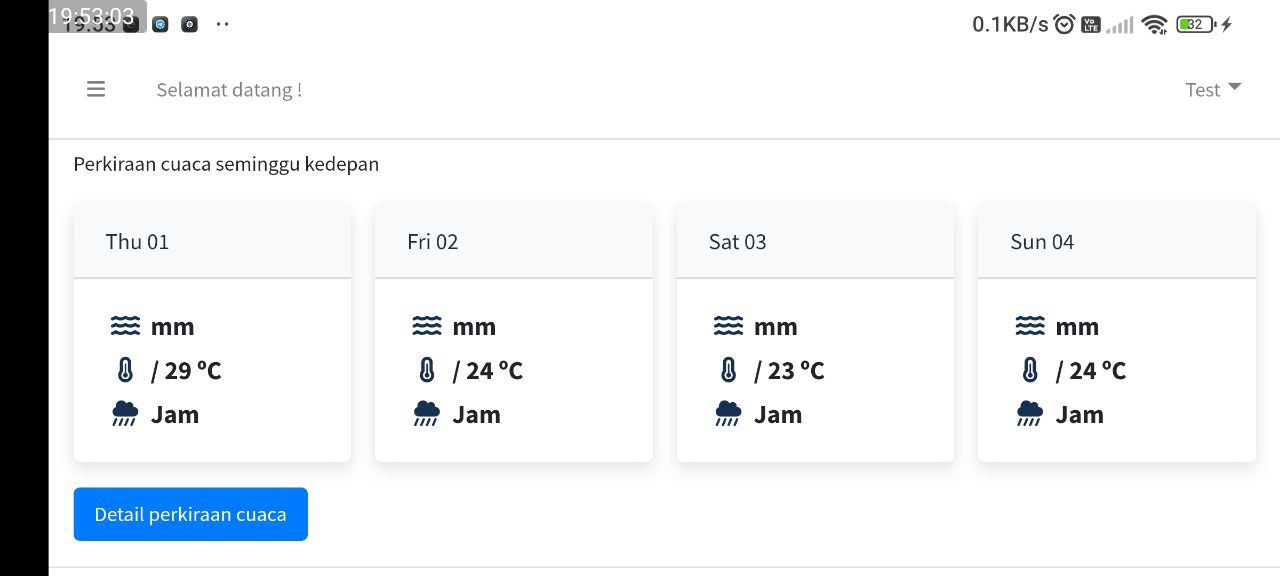
Task: Click the rain cloud icon on Fri 02
Action: 427,415
